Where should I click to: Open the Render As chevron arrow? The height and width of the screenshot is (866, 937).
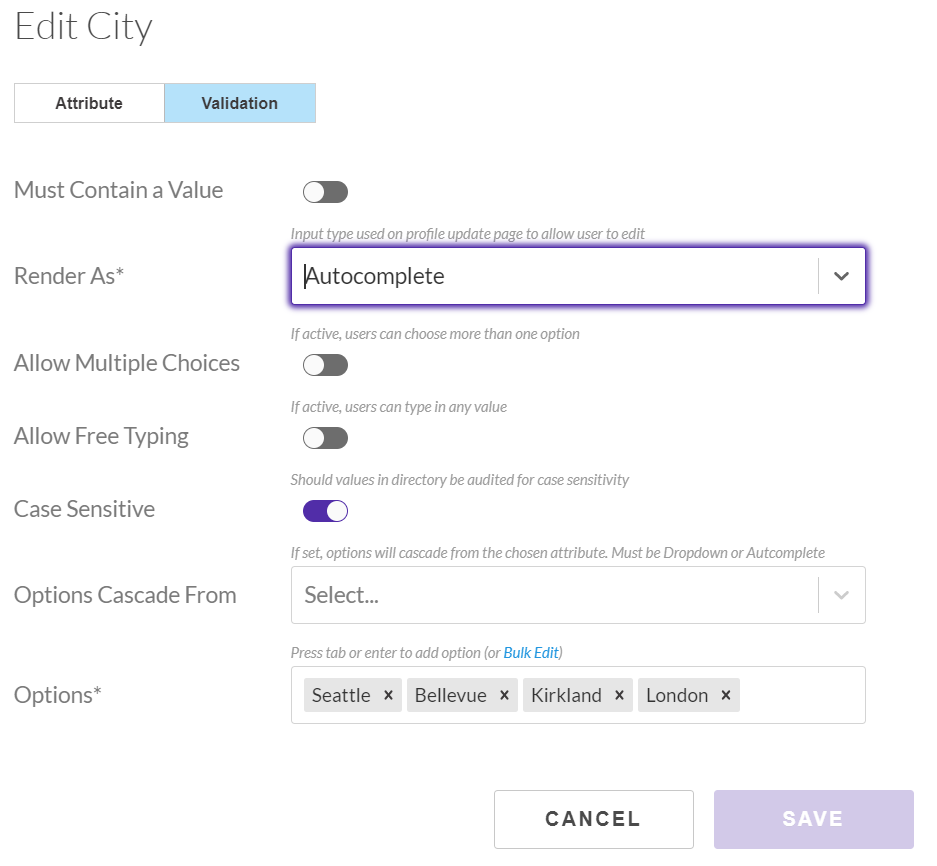pyautogui.click(x=841, y=276)
